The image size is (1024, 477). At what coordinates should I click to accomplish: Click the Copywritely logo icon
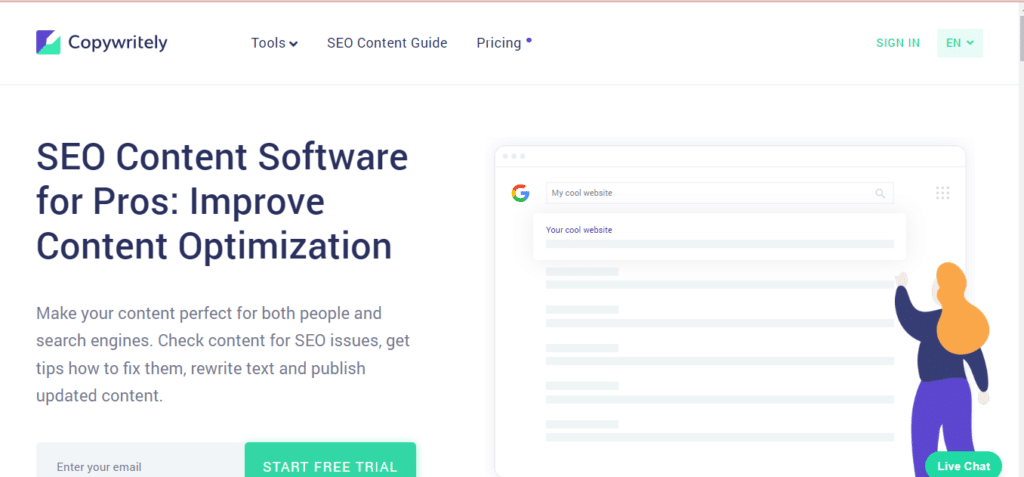(49, 42)
